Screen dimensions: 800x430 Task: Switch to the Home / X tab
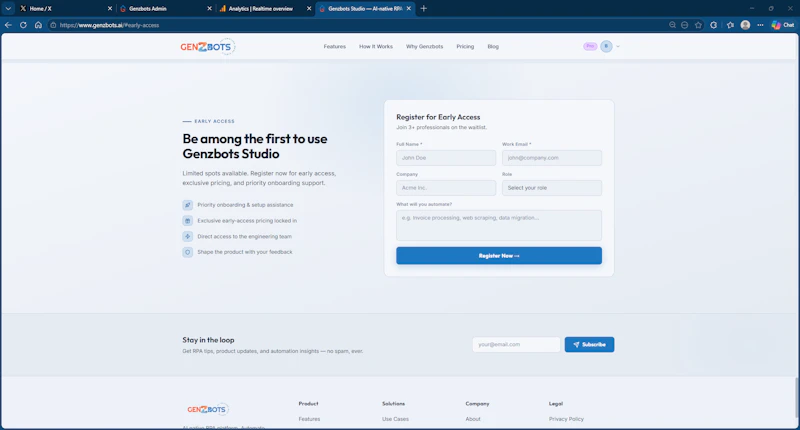(x=66, y=9)
